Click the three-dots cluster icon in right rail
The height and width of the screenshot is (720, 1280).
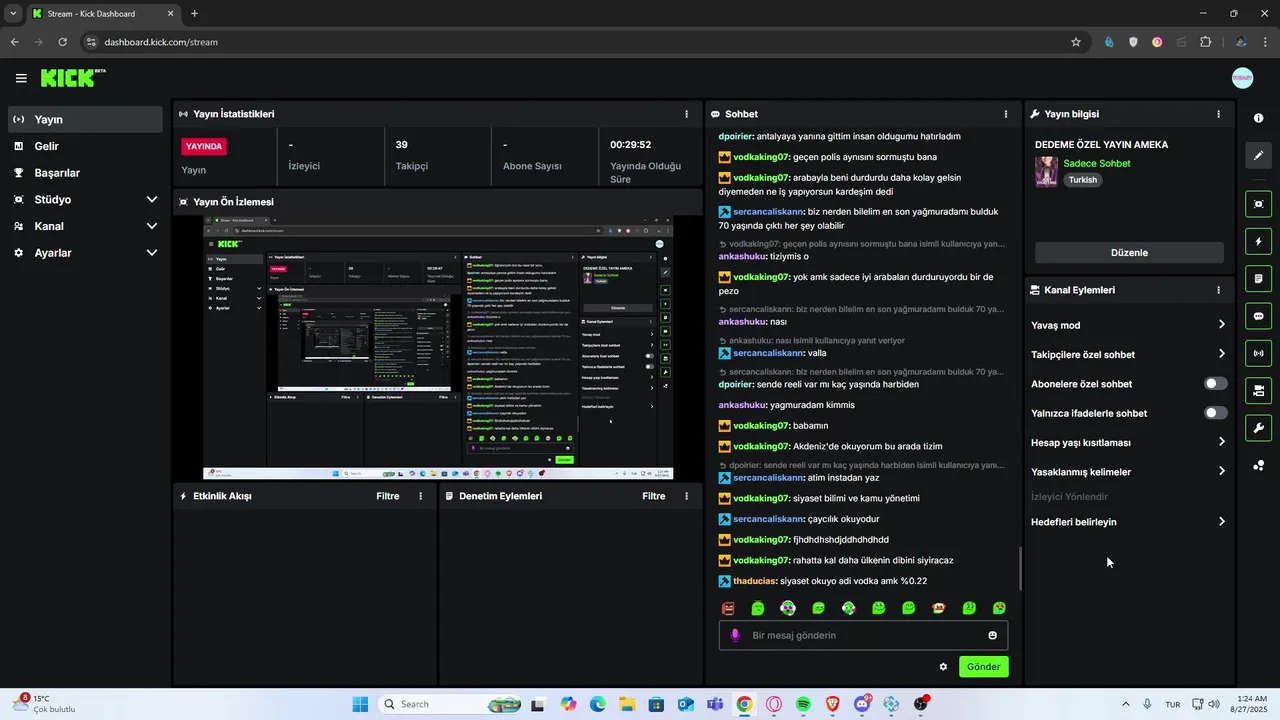tap(1258, 466)
